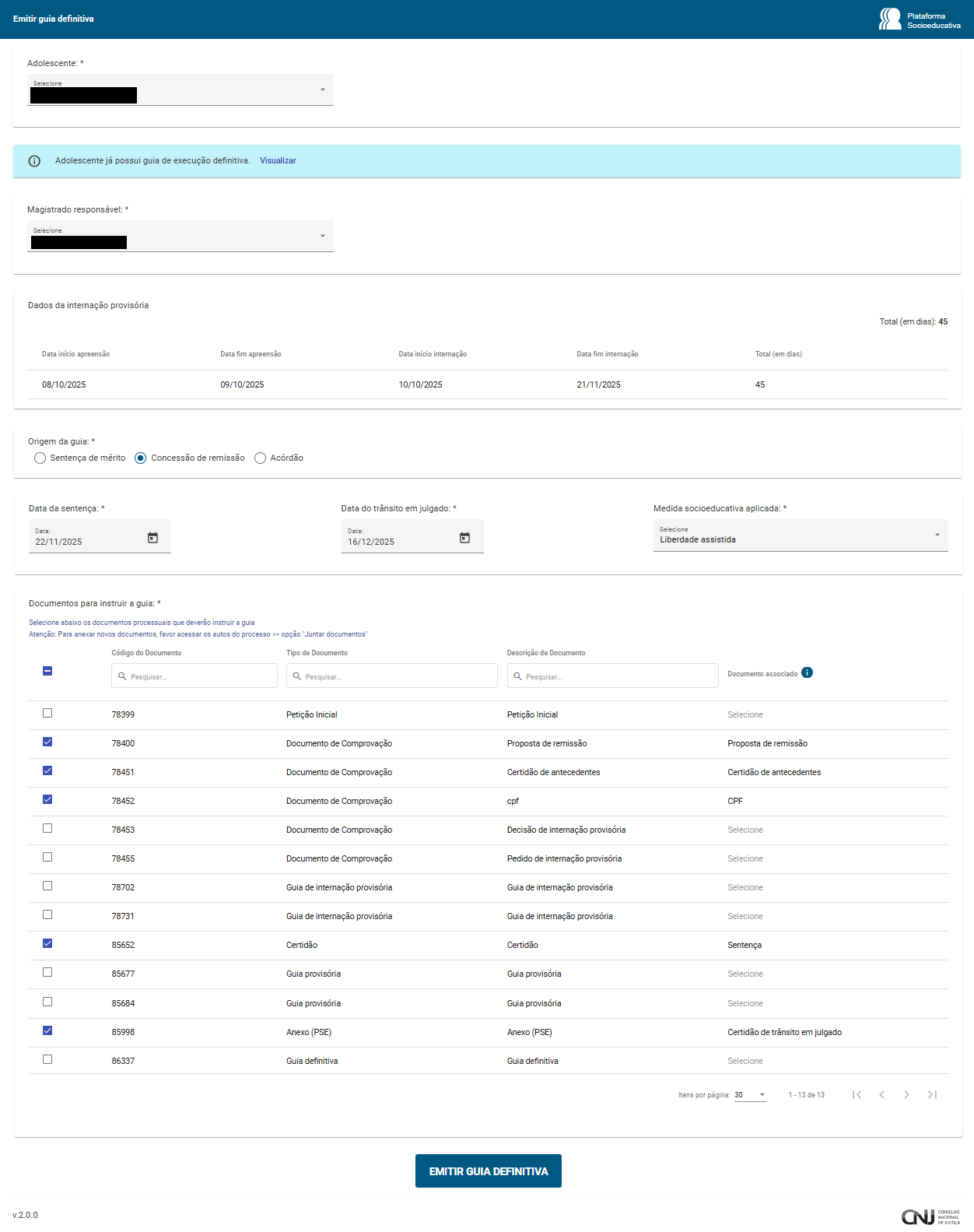
Task: Uncheck document 85652 Certidão
Action: pos(47,943)
